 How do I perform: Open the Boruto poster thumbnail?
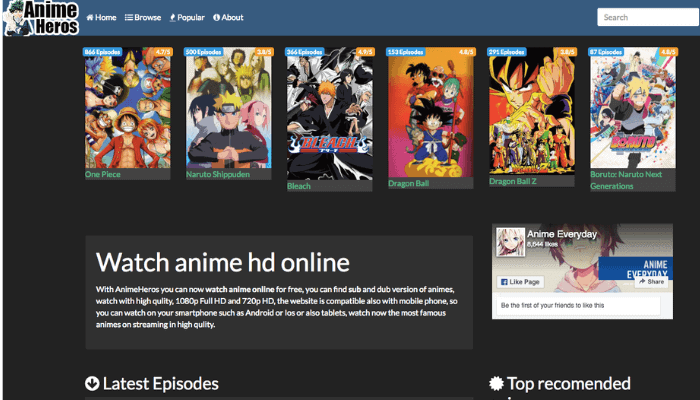(x=633, y=108)
